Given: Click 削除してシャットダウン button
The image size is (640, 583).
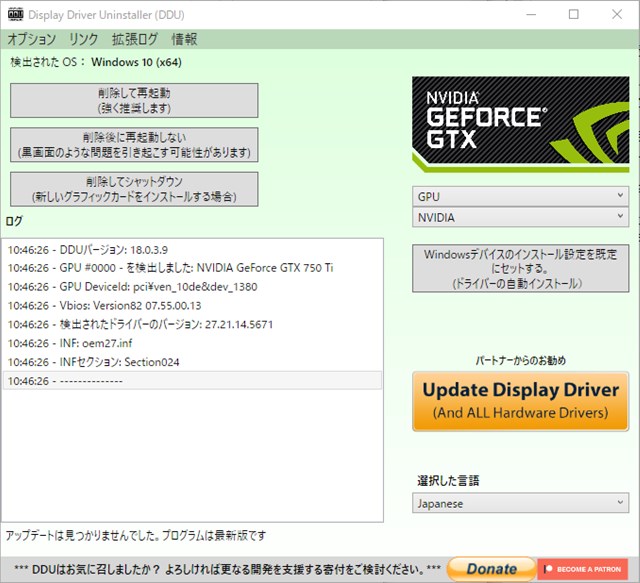Looking at the screenshot, I should coord(134,189).
